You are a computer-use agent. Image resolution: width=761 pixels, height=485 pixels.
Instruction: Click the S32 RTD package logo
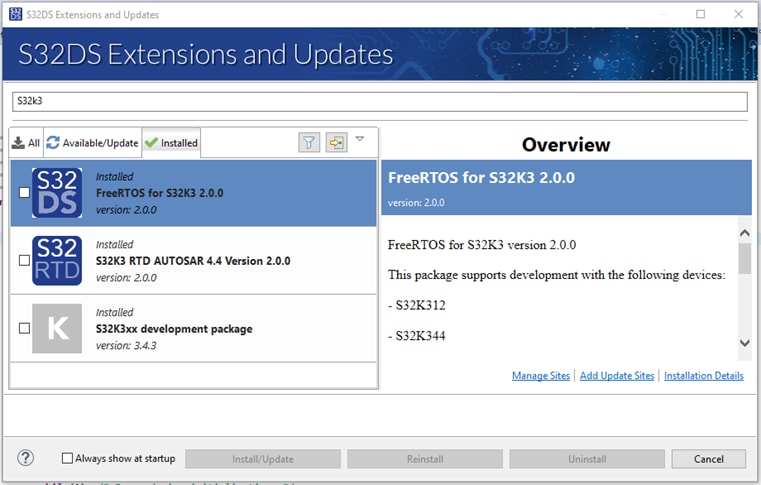(56, 261)
